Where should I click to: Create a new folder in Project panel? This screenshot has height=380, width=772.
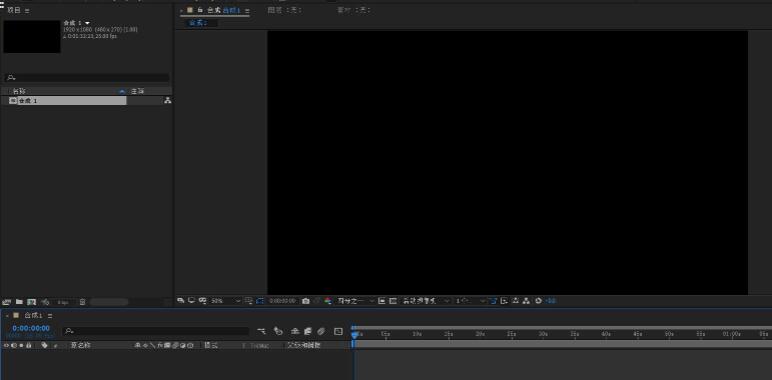pyautogui.click(x=19, y=302)
